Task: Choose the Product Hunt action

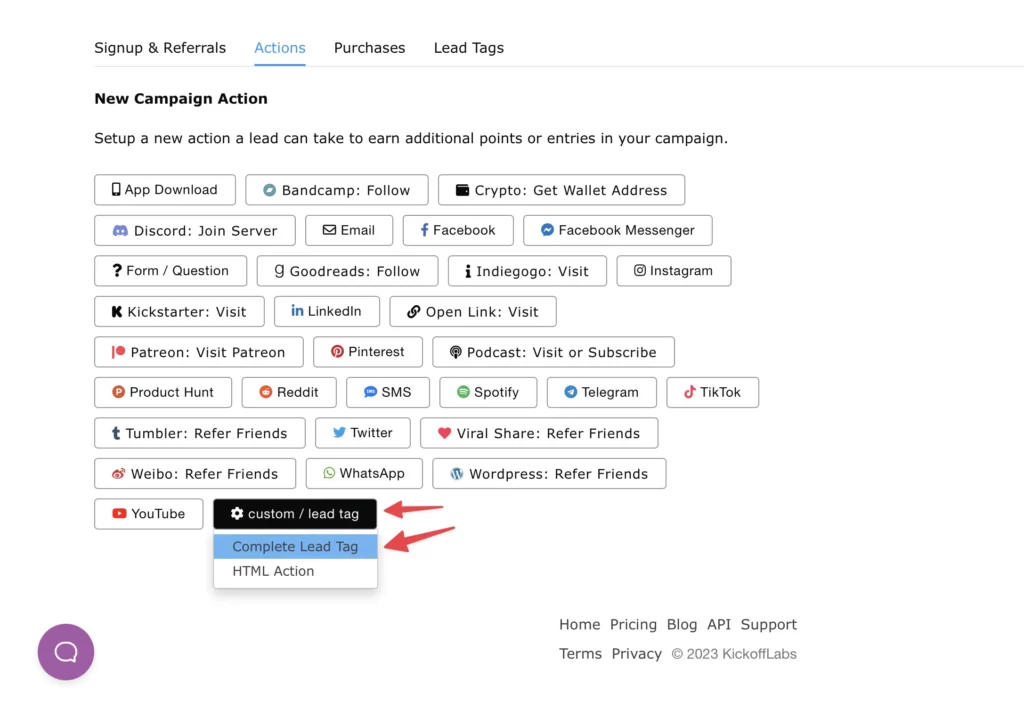Action: pos(163,393)
